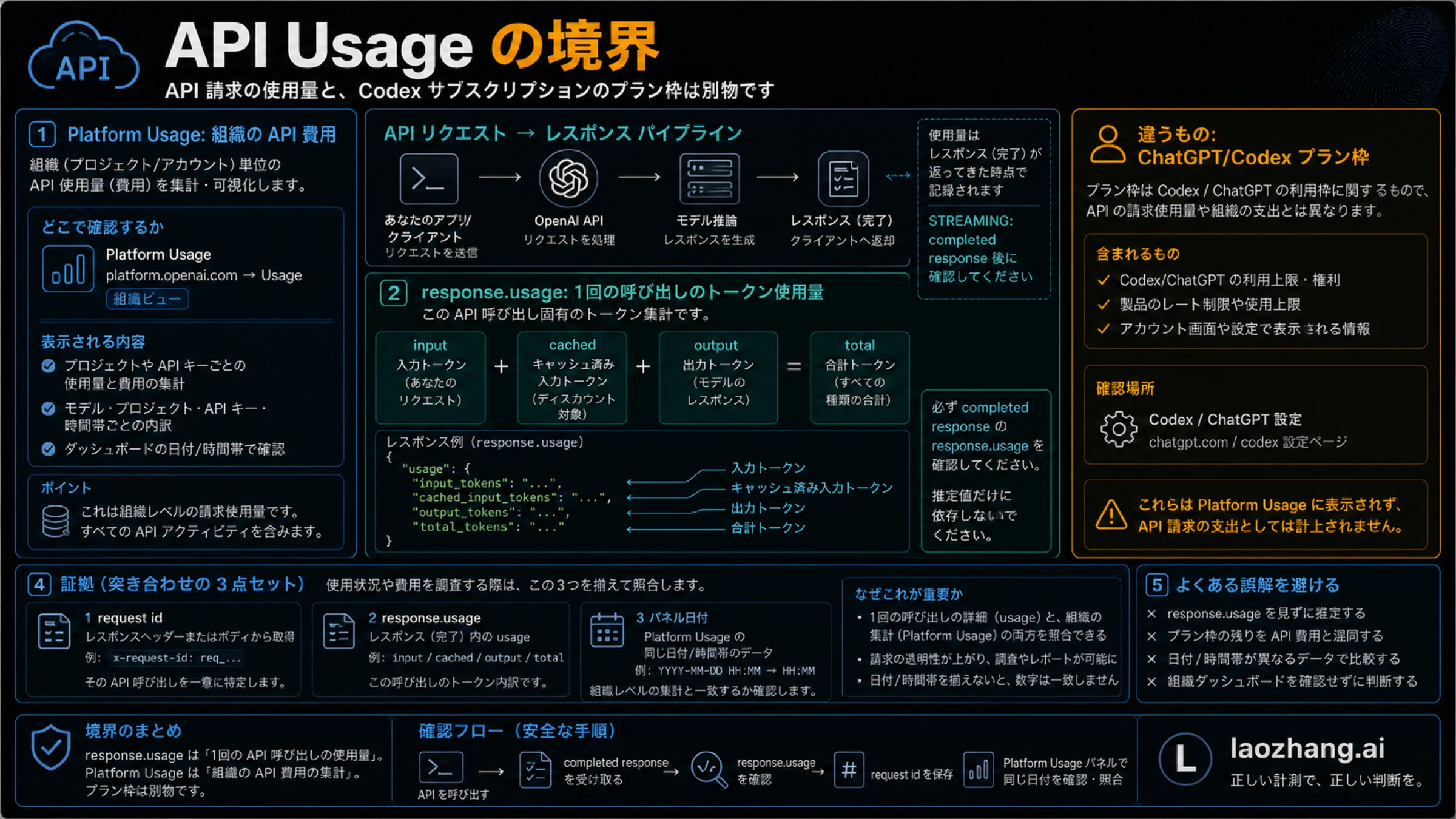This screenshot has height=819, width=1456.
Task: Click the cached キャッシュ済み入力トークン box
Action: [572, 377]
